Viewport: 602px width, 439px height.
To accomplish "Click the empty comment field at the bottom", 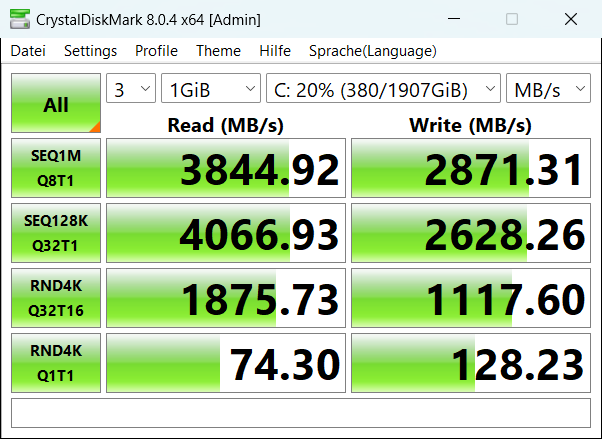I will click(x=301, y=413).
